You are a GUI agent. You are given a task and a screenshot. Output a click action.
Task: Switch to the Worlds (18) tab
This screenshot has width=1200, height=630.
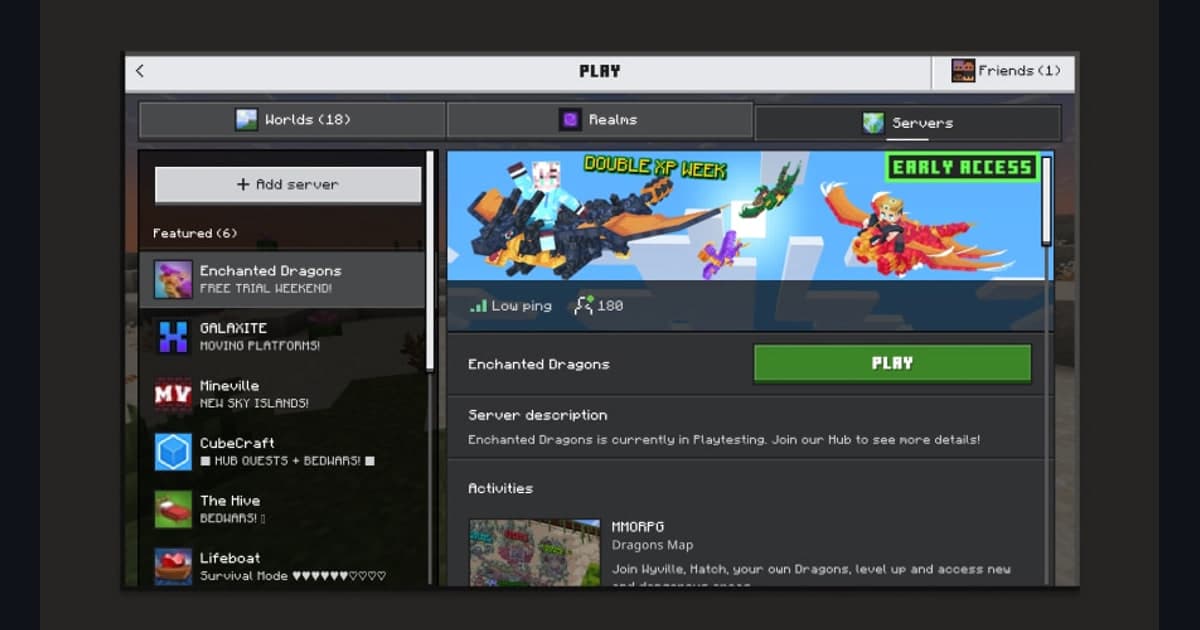292,120
